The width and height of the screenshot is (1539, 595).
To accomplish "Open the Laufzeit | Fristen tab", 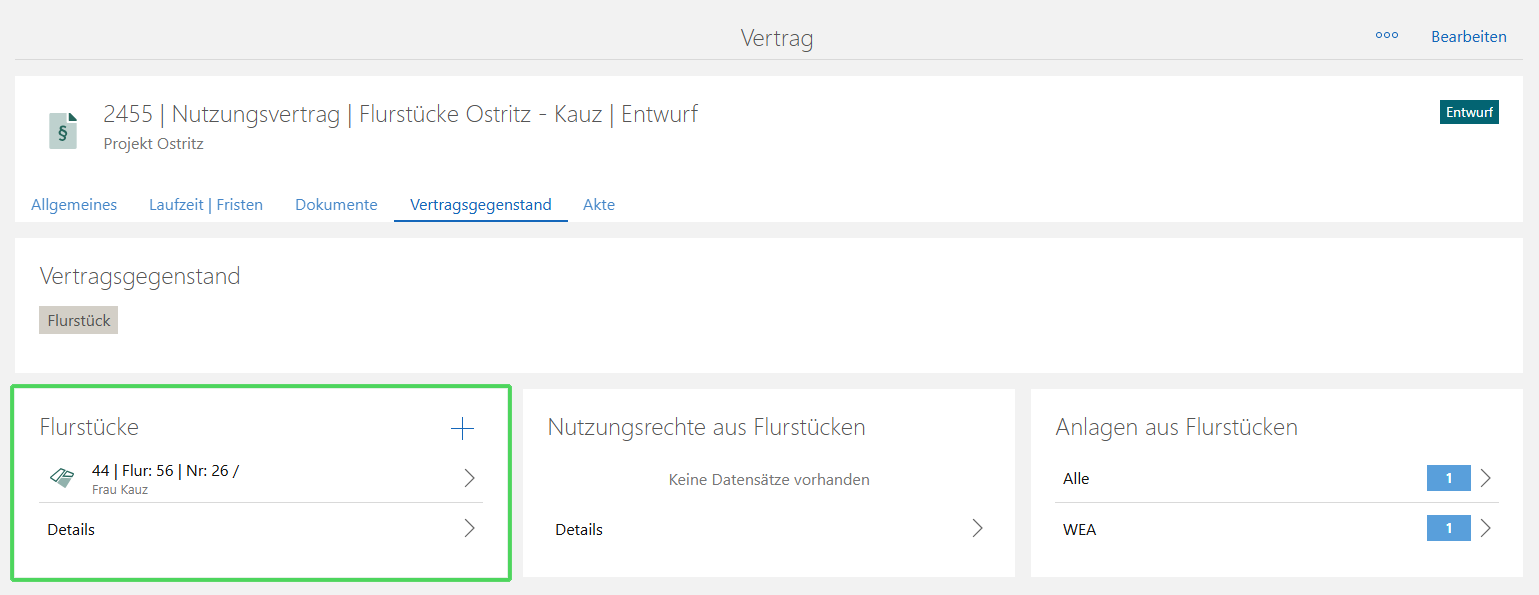I will click(x=206, y=205).
